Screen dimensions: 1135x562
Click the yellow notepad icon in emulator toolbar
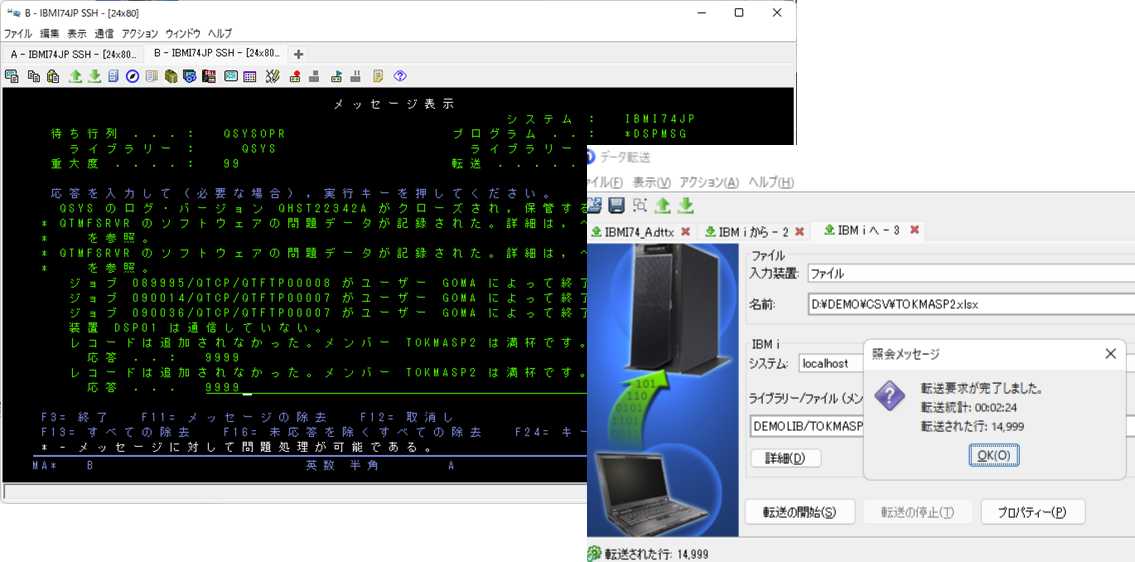(378, 76)
